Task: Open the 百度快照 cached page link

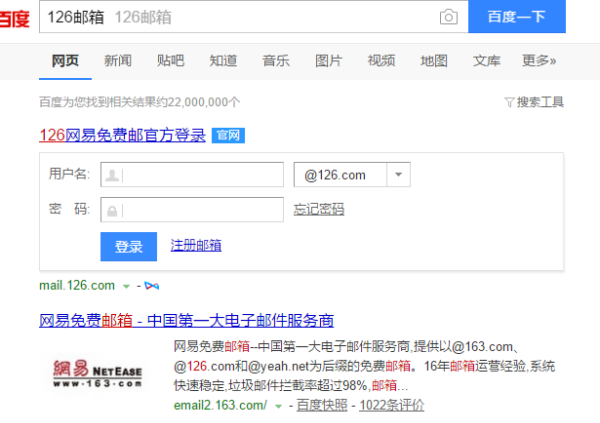Action: coord(322,405)
